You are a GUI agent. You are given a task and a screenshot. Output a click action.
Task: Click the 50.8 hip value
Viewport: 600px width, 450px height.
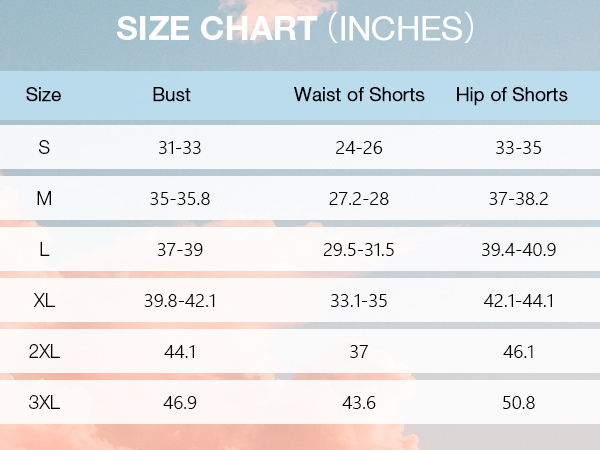point(518,403)
